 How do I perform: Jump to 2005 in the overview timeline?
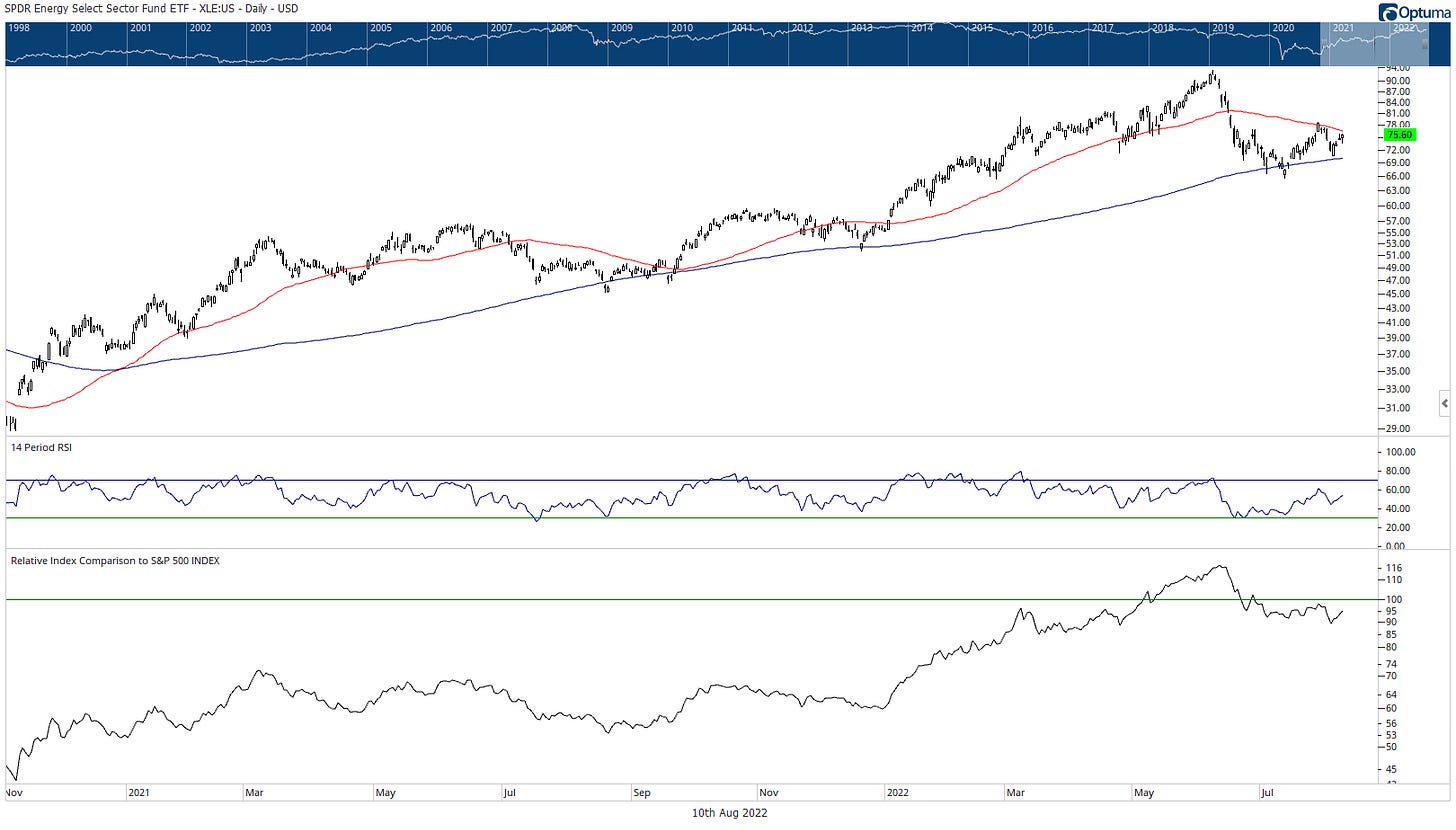(380, 28)
